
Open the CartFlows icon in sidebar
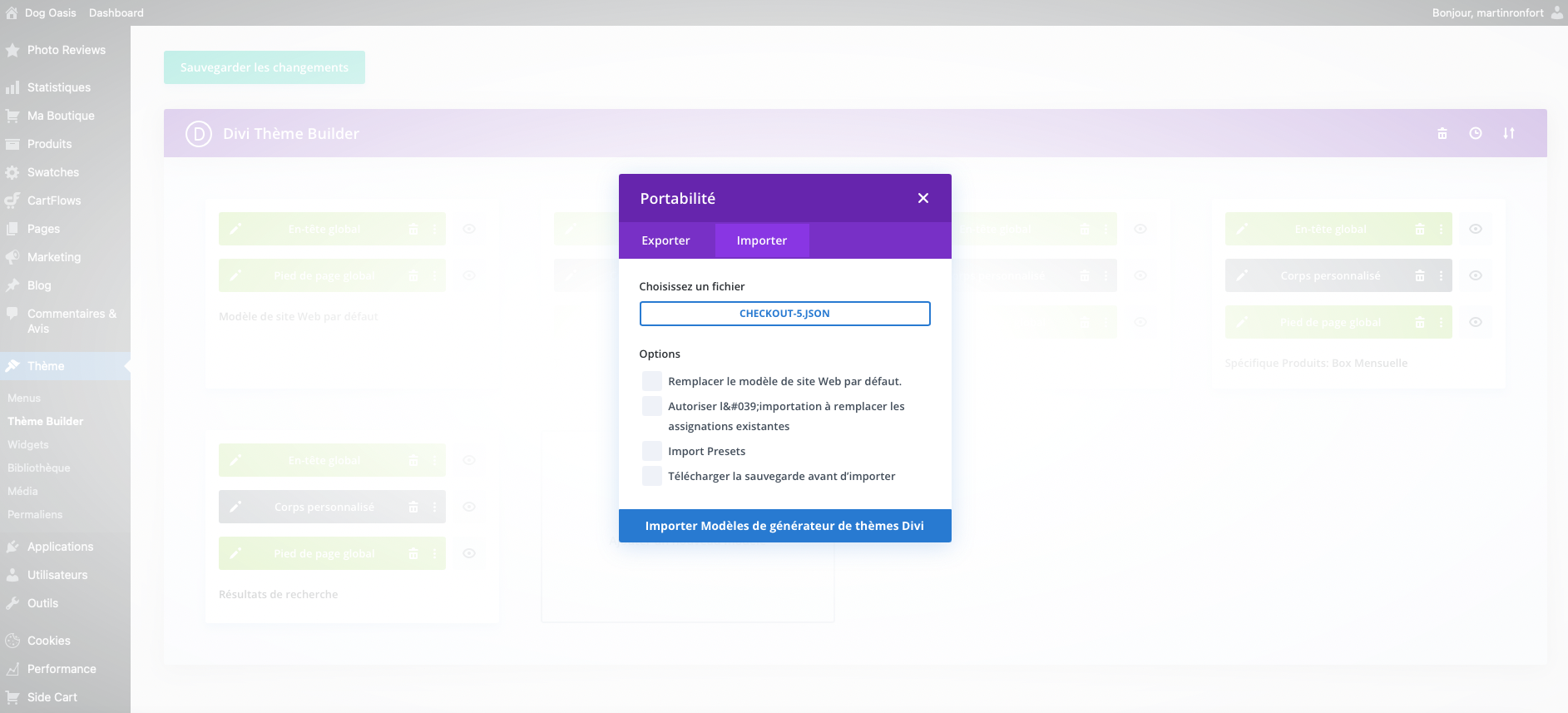click(12, 201)
